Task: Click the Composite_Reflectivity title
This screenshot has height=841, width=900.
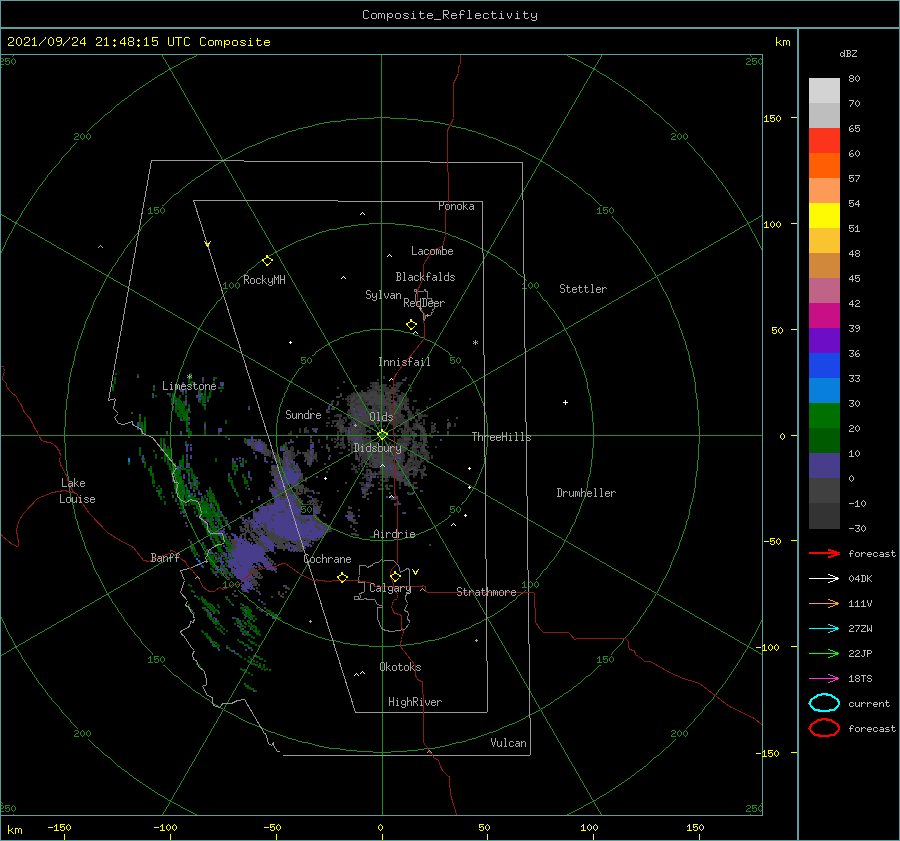Action: [450, 15]
